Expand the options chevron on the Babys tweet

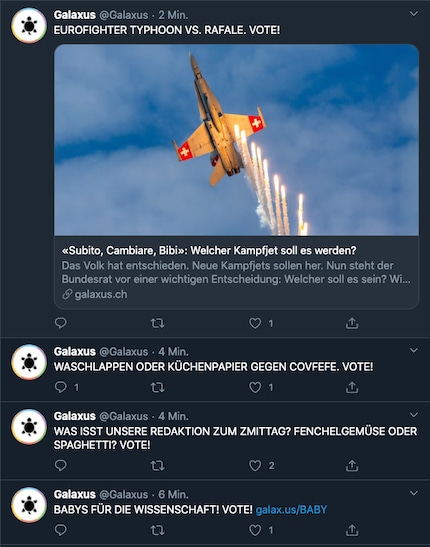(x=414, y=493)
